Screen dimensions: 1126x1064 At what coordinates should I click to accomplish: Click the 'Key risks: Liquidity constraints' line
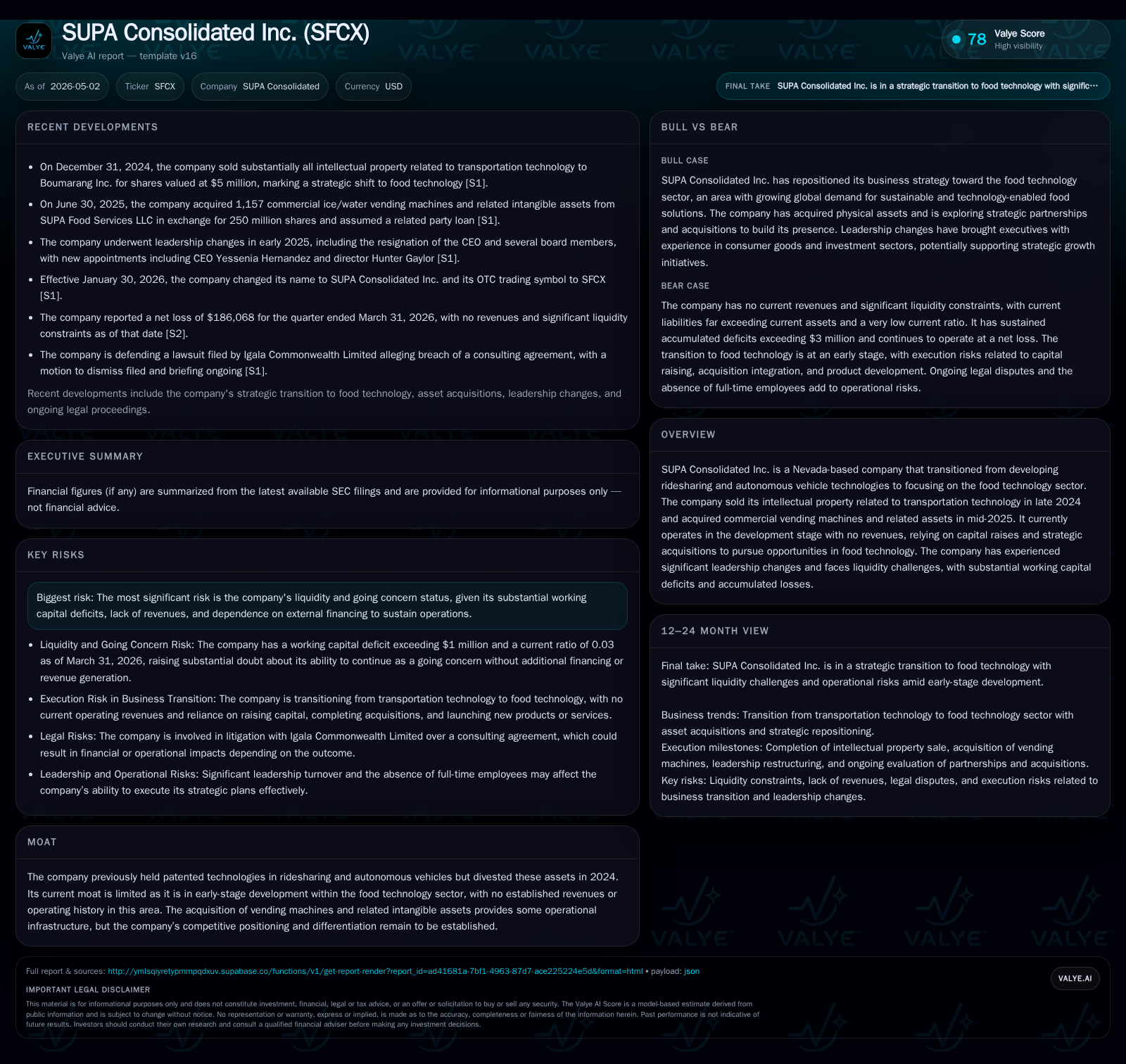coord(880,789)
